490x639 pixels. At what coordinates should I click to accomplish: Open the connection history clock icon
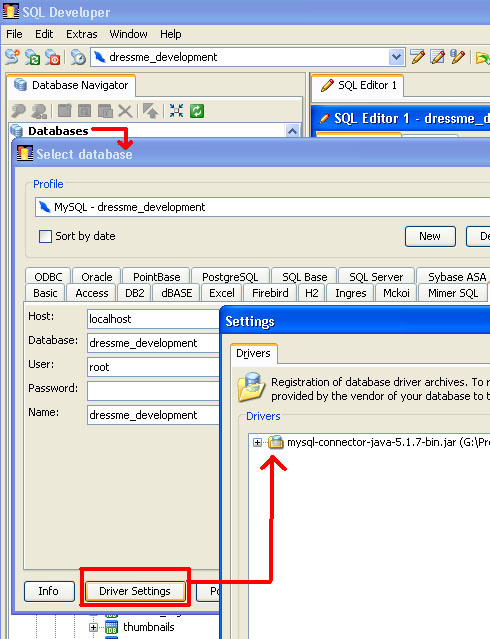coord(78,57)
